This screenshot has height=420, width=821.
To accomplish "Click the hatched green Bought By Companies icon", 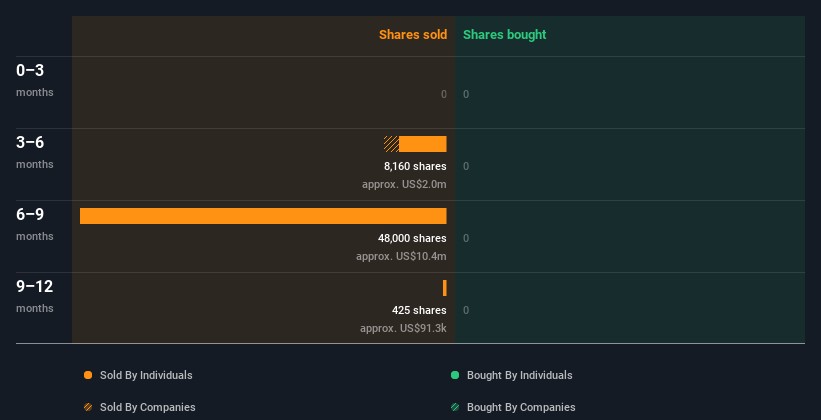I will (455, 408).
